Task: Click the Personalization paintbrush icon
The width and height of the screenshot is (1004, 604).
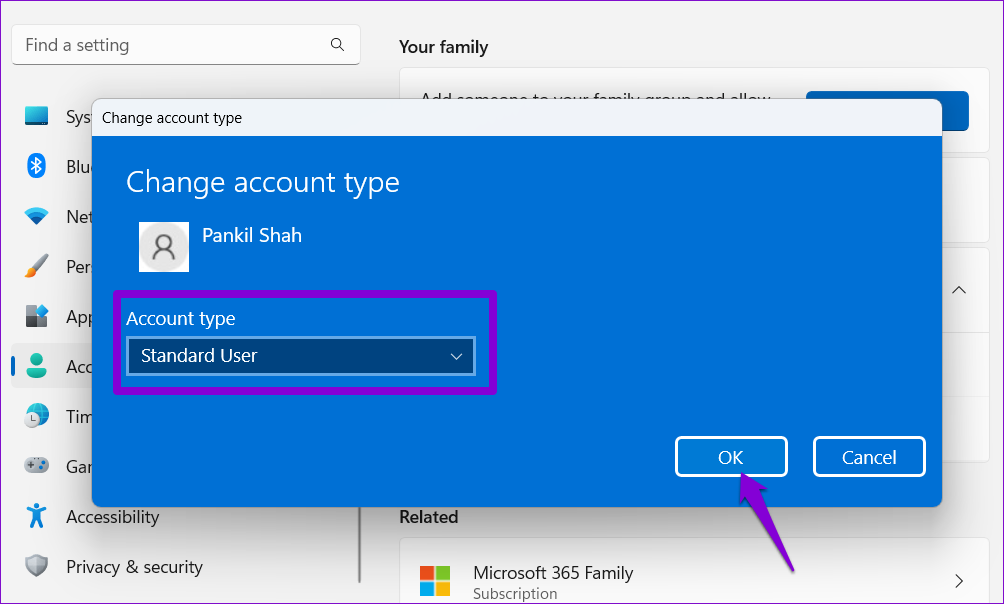Action: click(x=37, y=266)
